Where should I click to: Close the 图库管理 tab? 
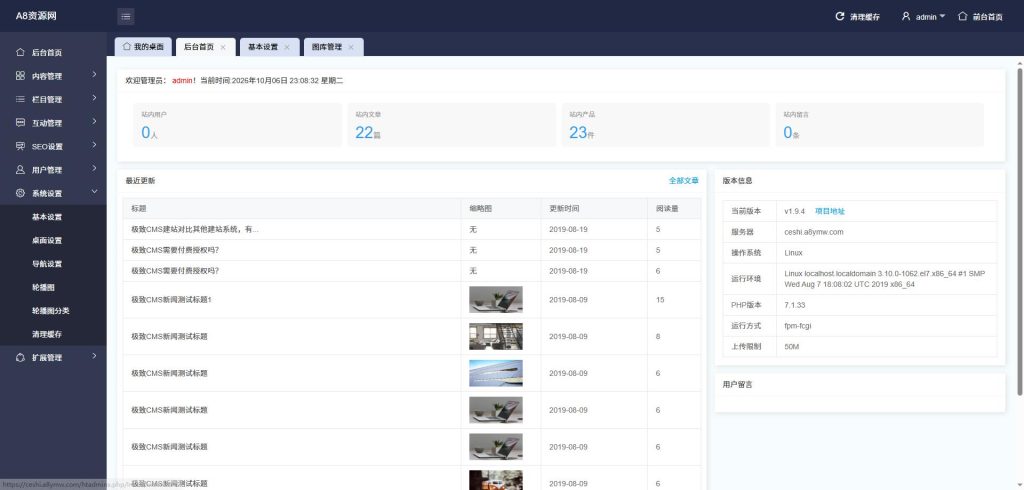[x=351, y=47]
